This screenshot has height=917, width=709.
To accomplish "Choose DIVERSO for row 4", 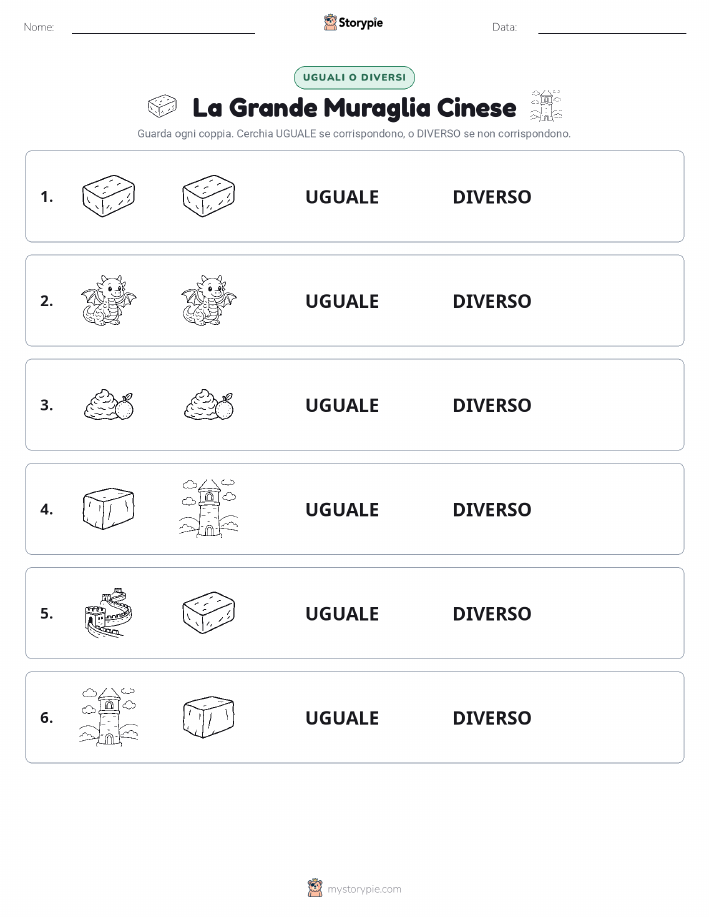I will pyautogui.click(x=492, y=509).
